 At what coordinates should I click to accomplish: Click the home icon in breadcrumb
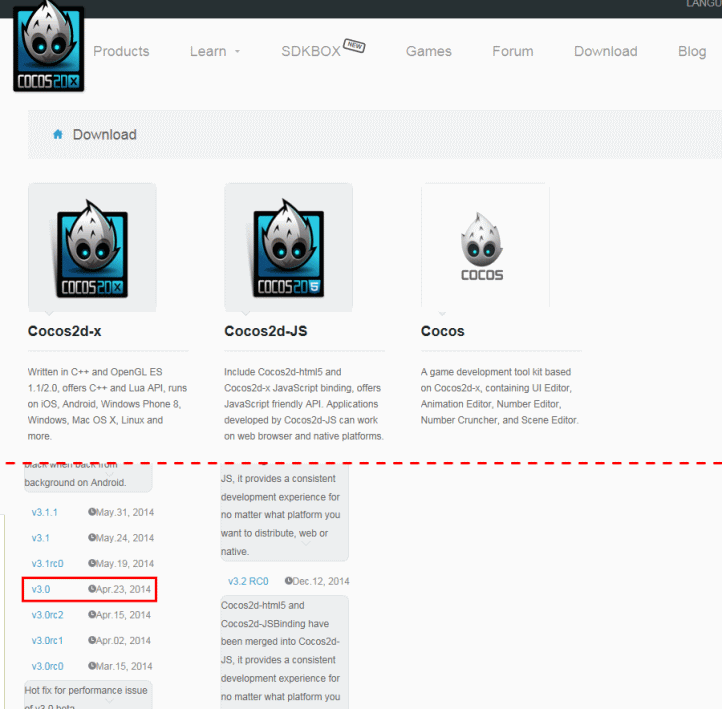pyautogui.click(x=58, y=134)
